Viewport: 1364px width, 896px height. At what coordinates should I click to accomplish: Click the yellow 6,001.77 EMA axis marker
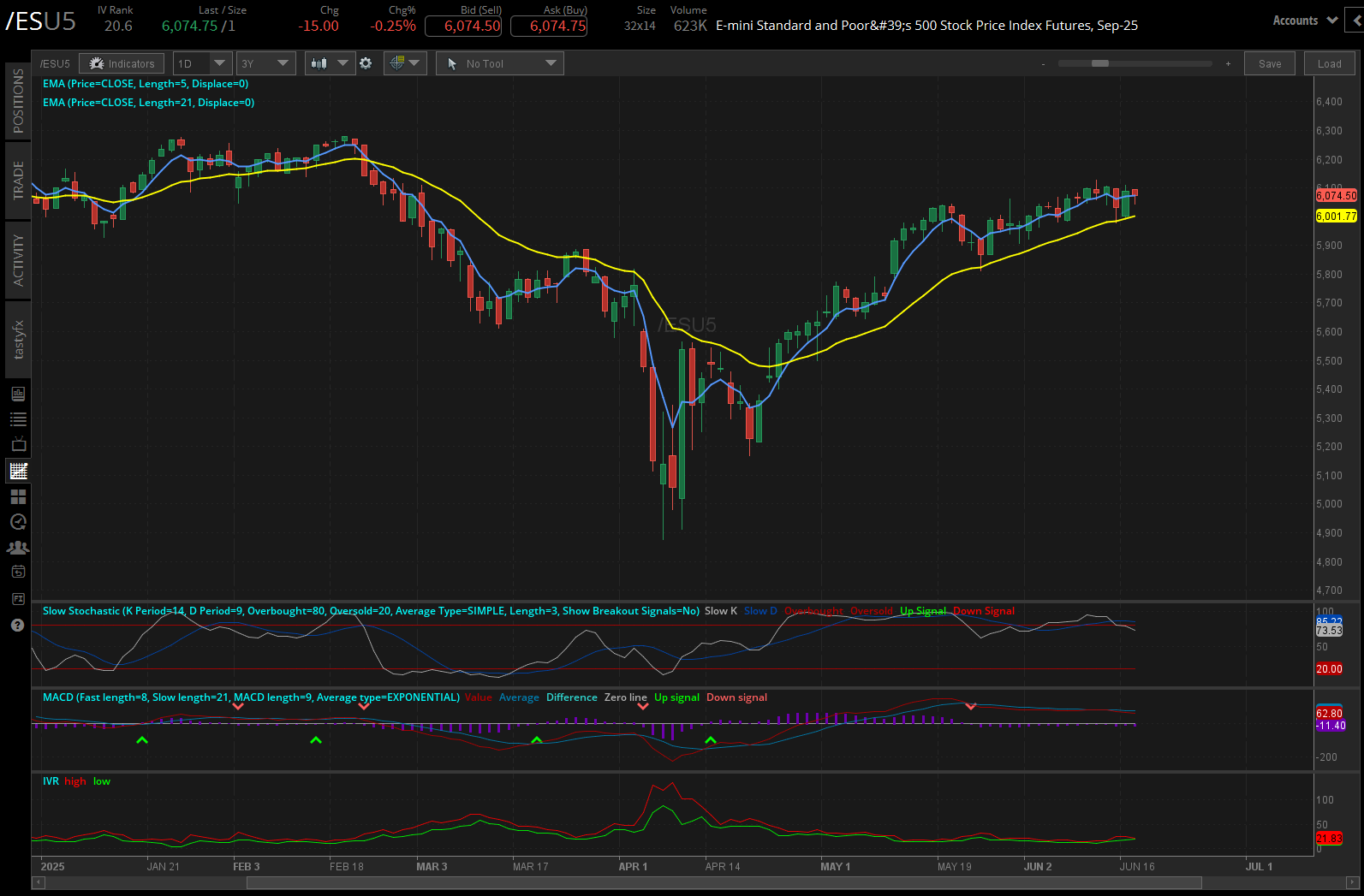1336,217
